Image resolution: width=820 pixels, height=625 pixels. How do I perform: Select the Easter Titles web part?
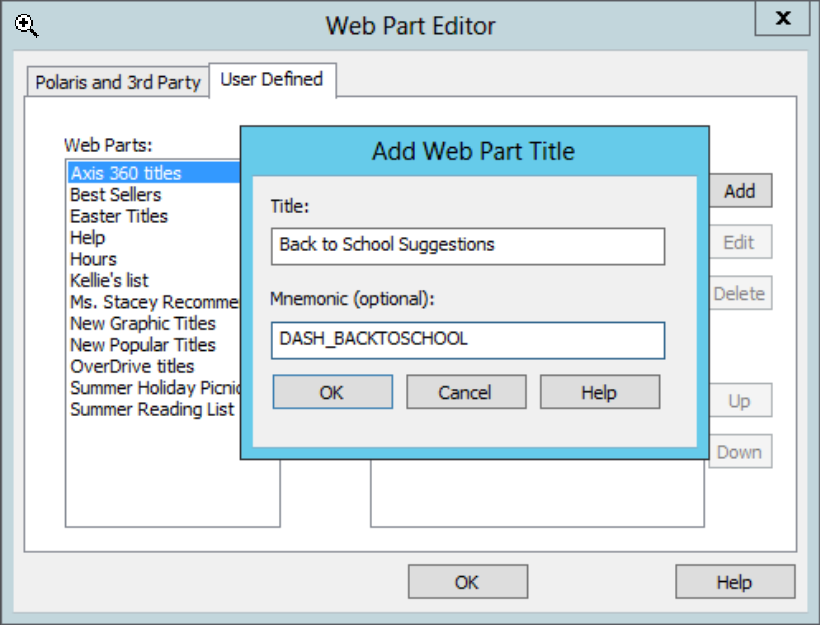[119, 216]
